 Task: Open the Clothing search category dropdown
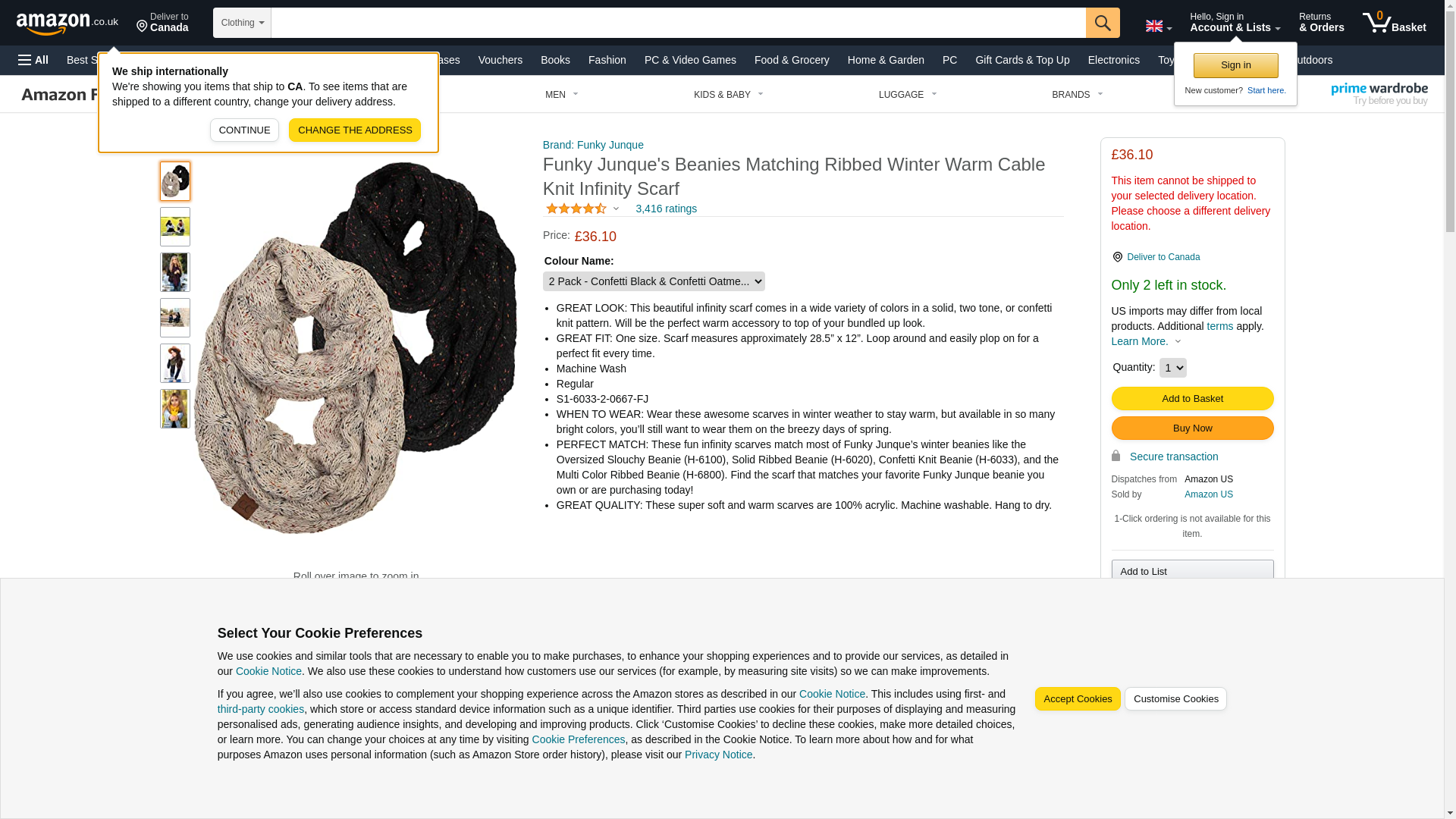click(242, 23)
